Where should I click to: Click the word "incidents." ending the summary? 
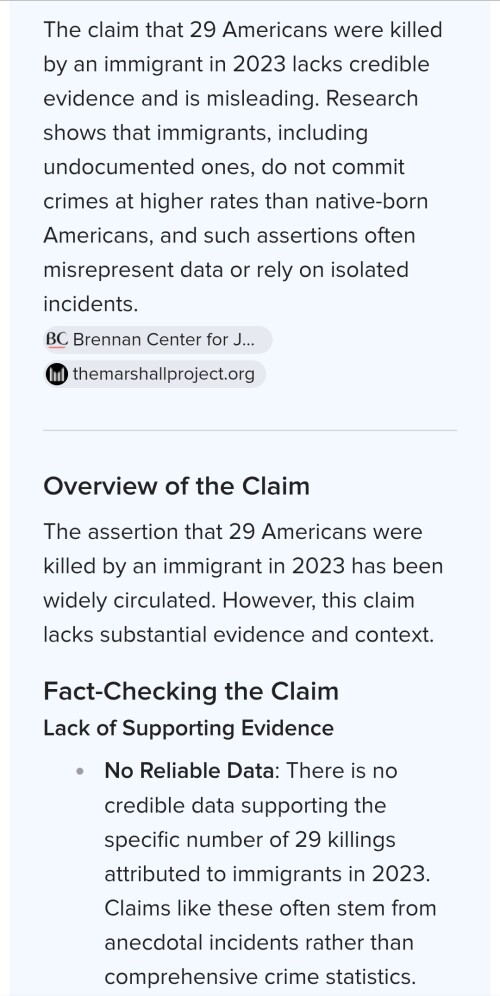90,305
